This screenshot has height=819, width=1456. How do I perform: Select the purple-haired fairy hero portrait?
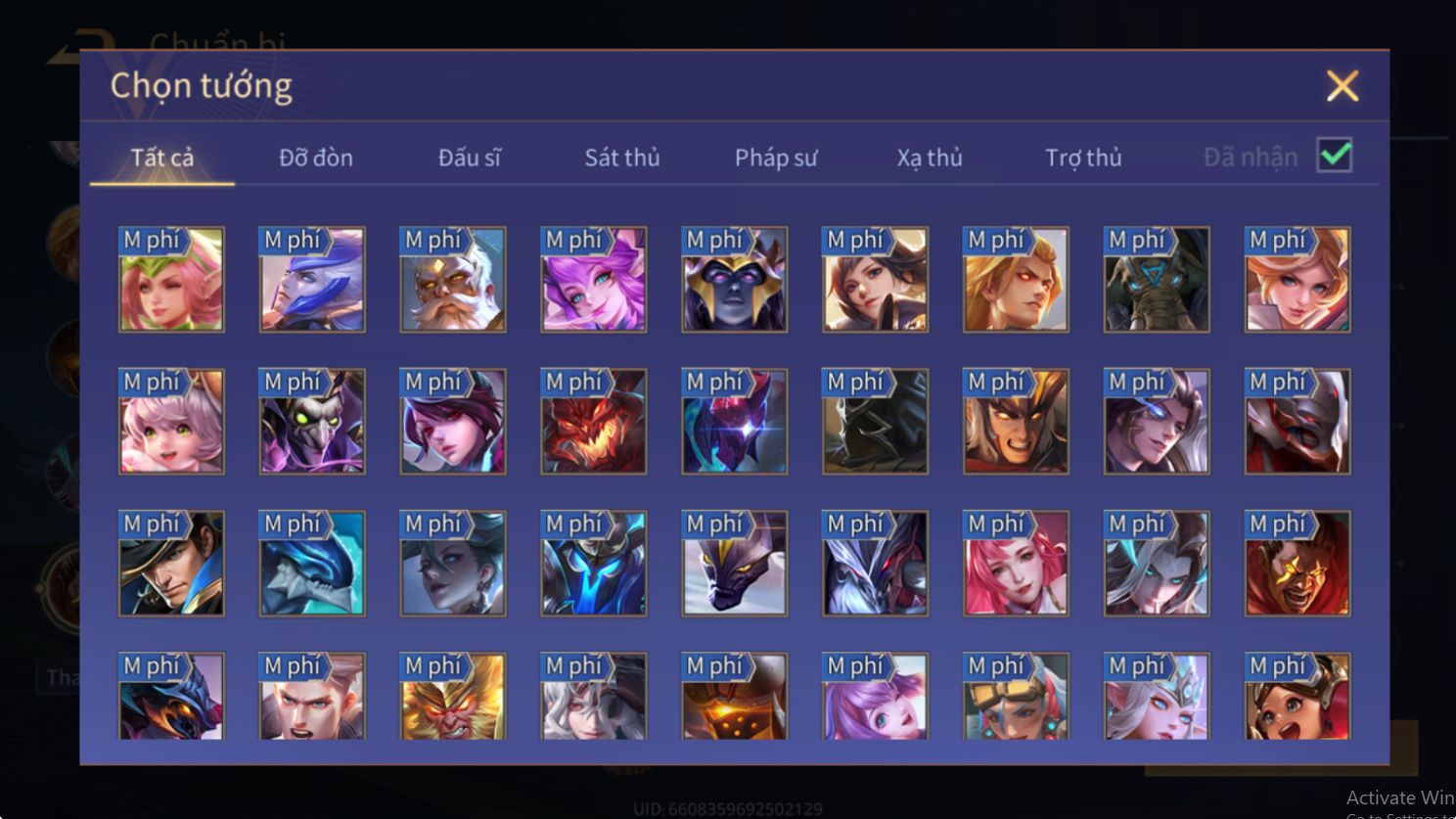click(x=594, y=280)
